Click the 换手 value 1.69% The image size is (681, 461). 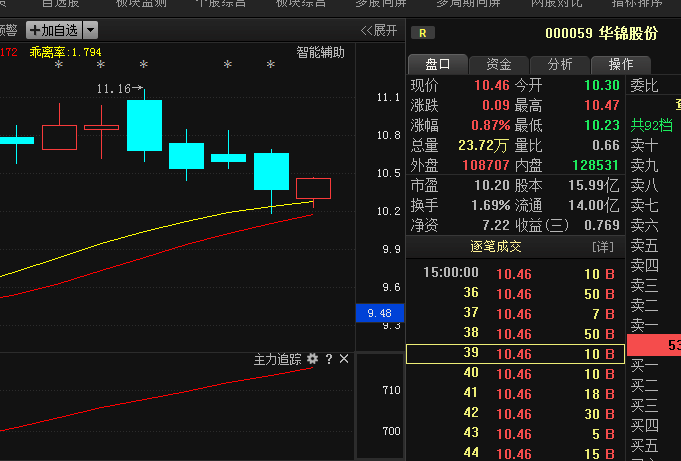click(491, 205)
